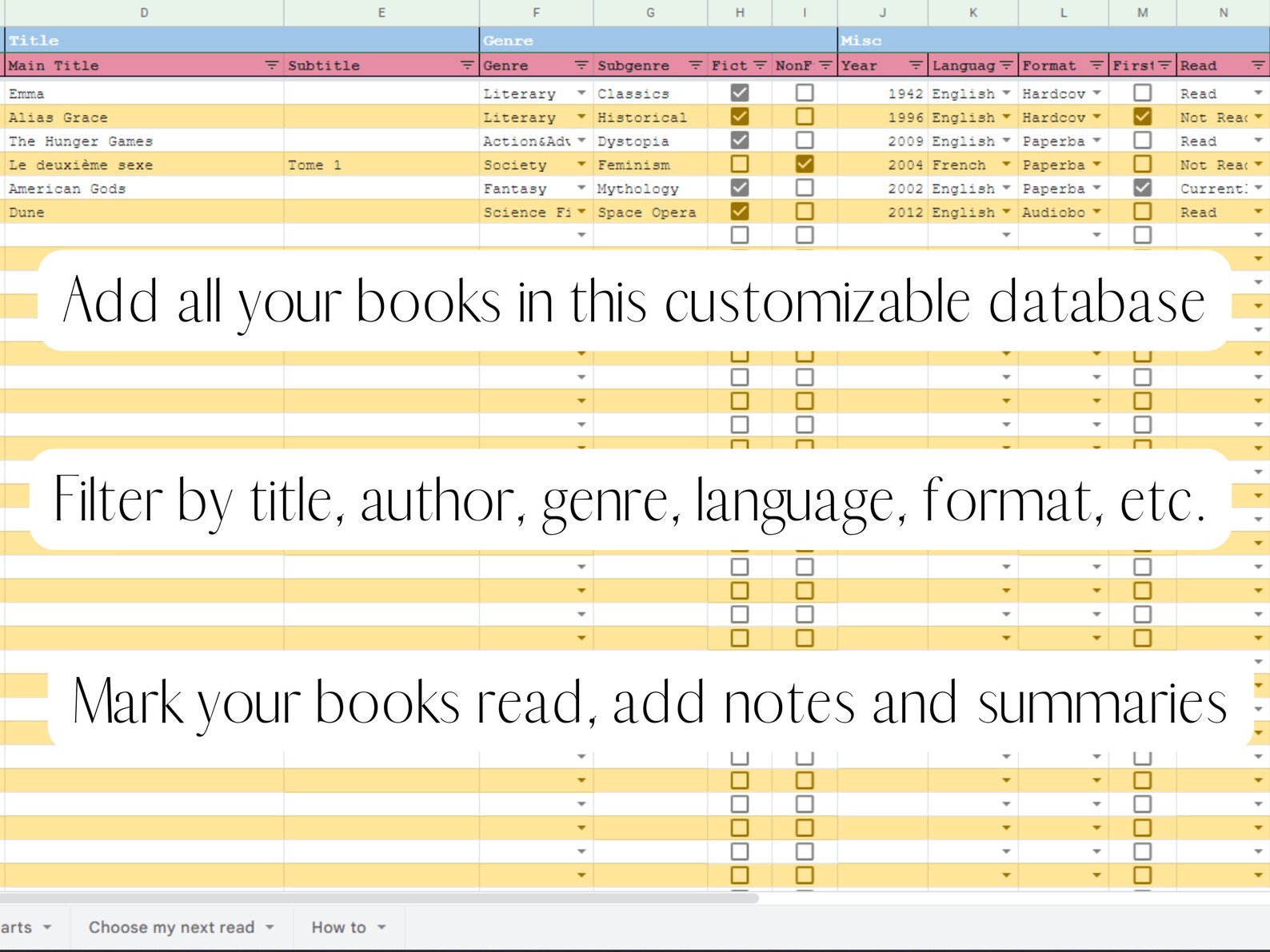Expand the Format dropdown for The Hunger Games
Screen dimensions: 1270x952
pyautogui.click(x=1096, y=141)
